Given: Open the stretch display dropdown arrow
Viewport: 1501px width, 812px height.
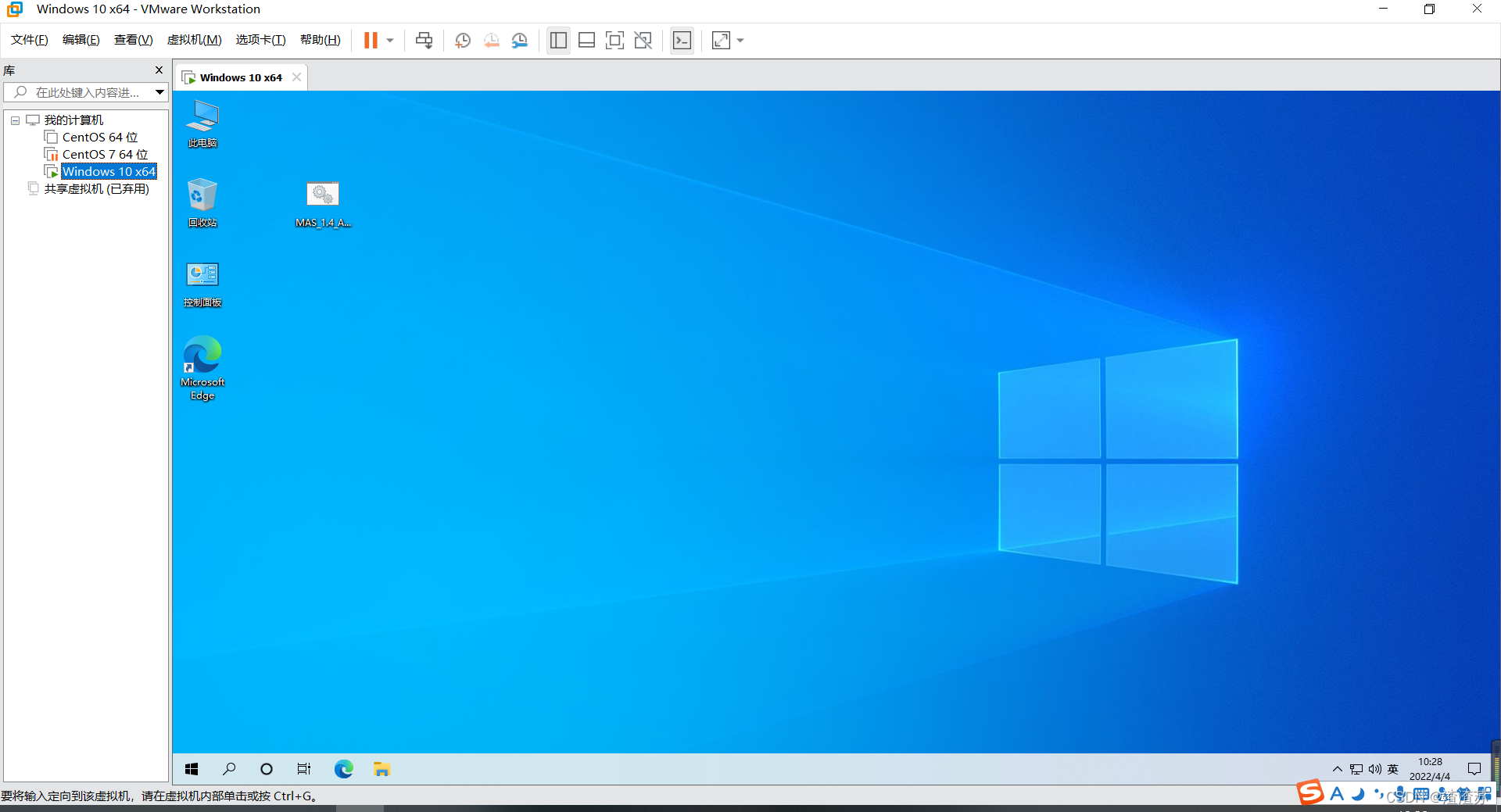Looking at the screenshot, I should [x=740, y=41].
